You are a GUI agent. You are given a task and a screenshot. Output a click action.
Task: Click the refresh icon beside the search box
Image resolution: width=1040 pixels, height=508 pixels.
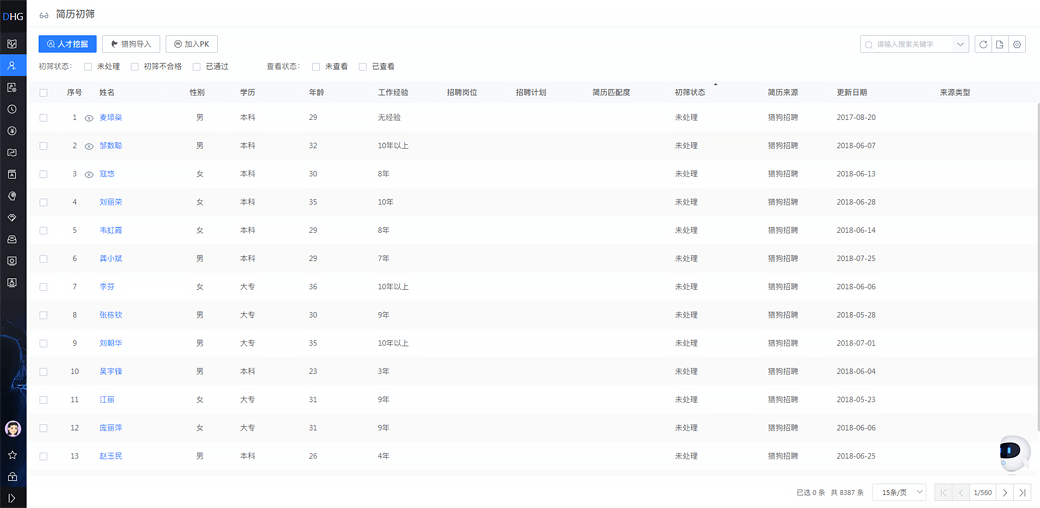[983, 44]
